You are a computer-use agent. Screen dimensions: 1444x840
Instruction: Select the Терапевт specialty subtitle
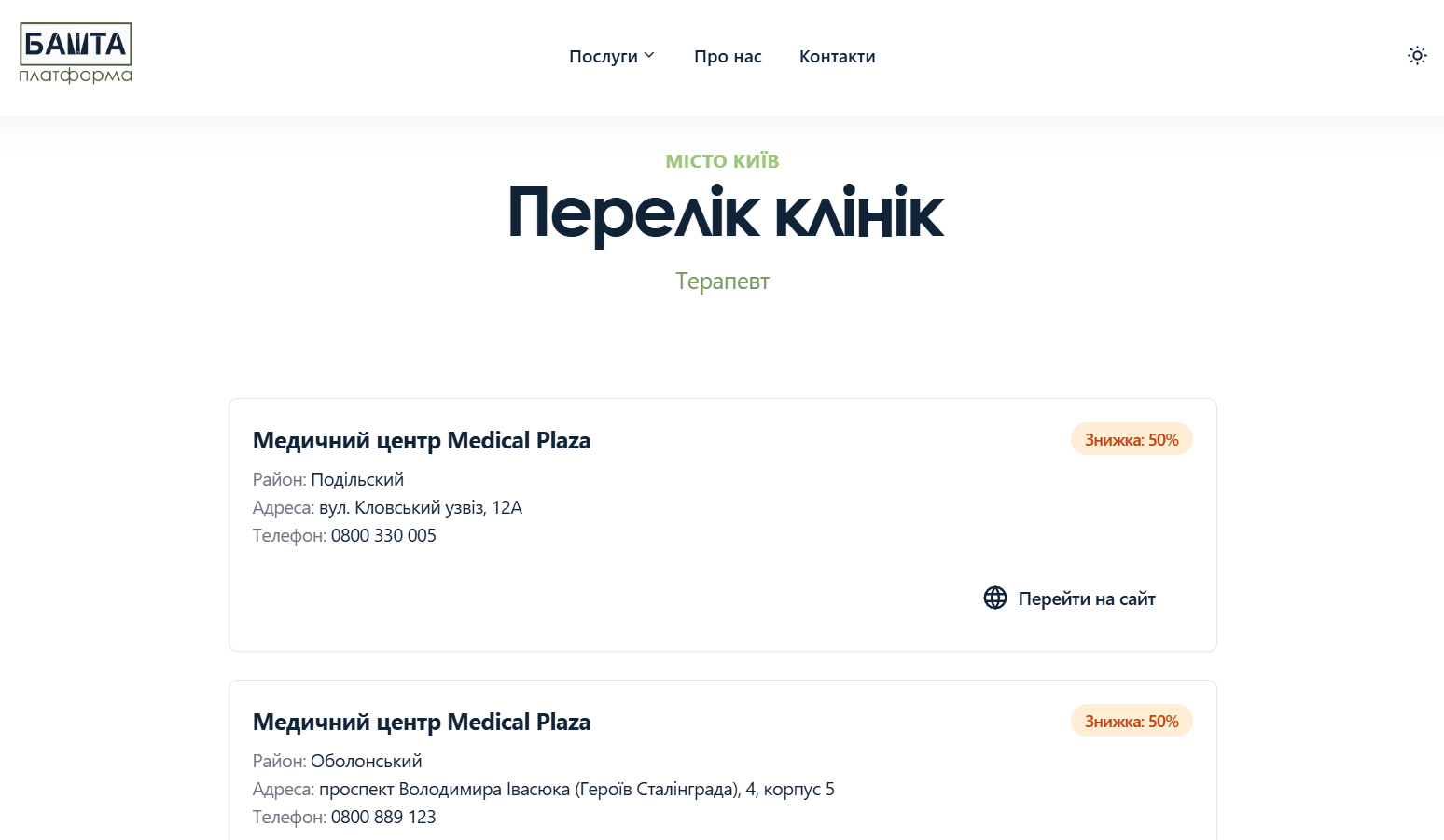722,282
